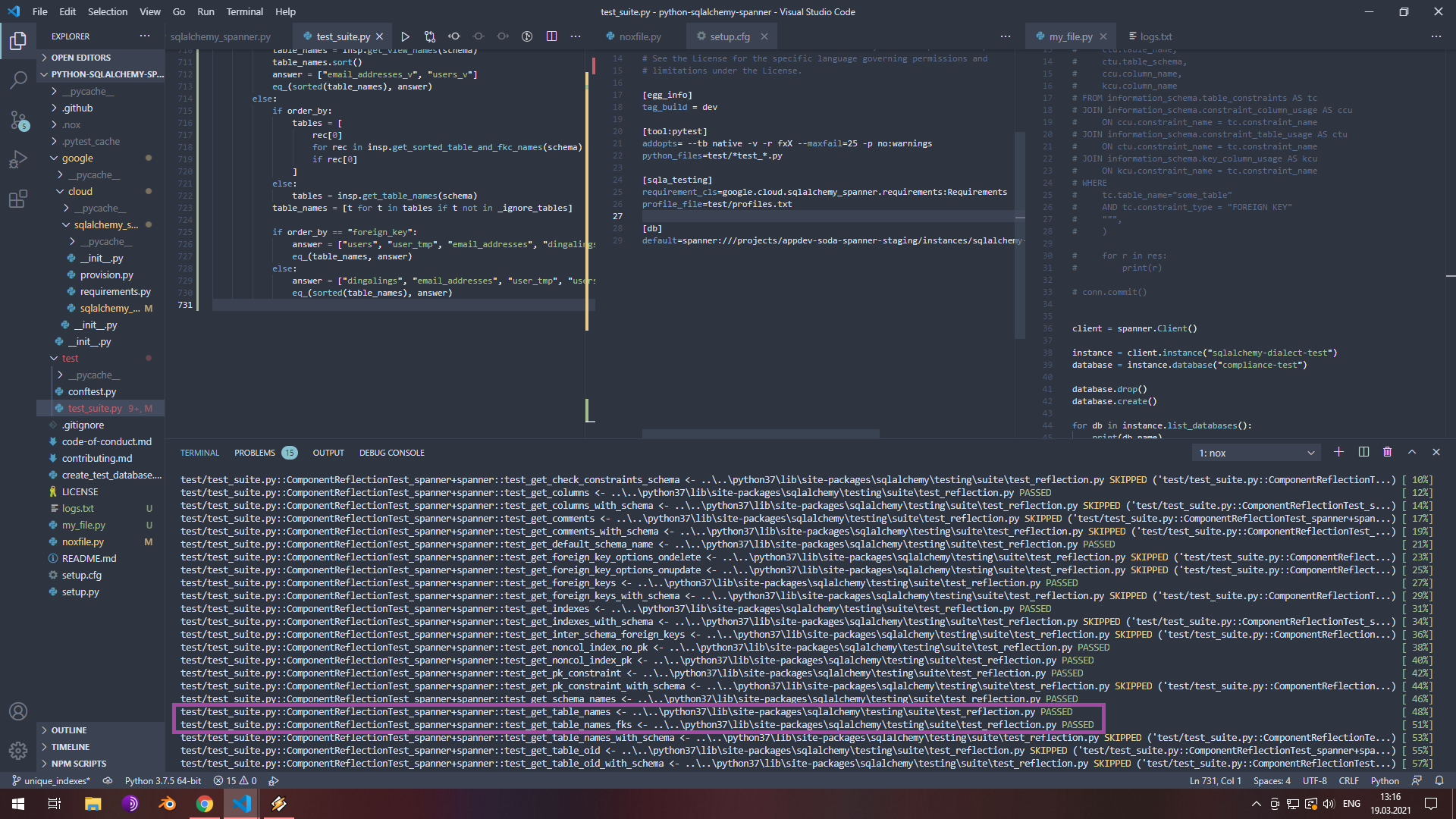This screenshot has height=819, width=1456.
Task: Open the Extensions view icon
Action: click(18, 199)
